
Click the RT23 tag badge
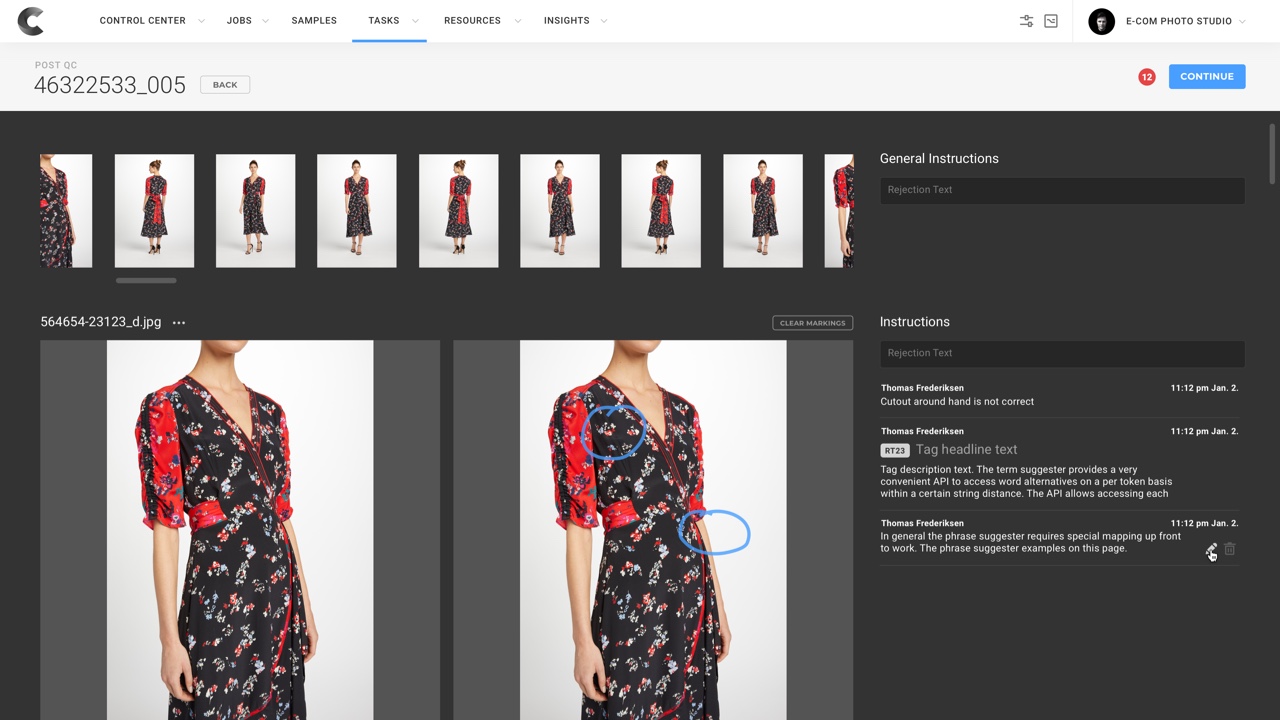tap(894, 450)
